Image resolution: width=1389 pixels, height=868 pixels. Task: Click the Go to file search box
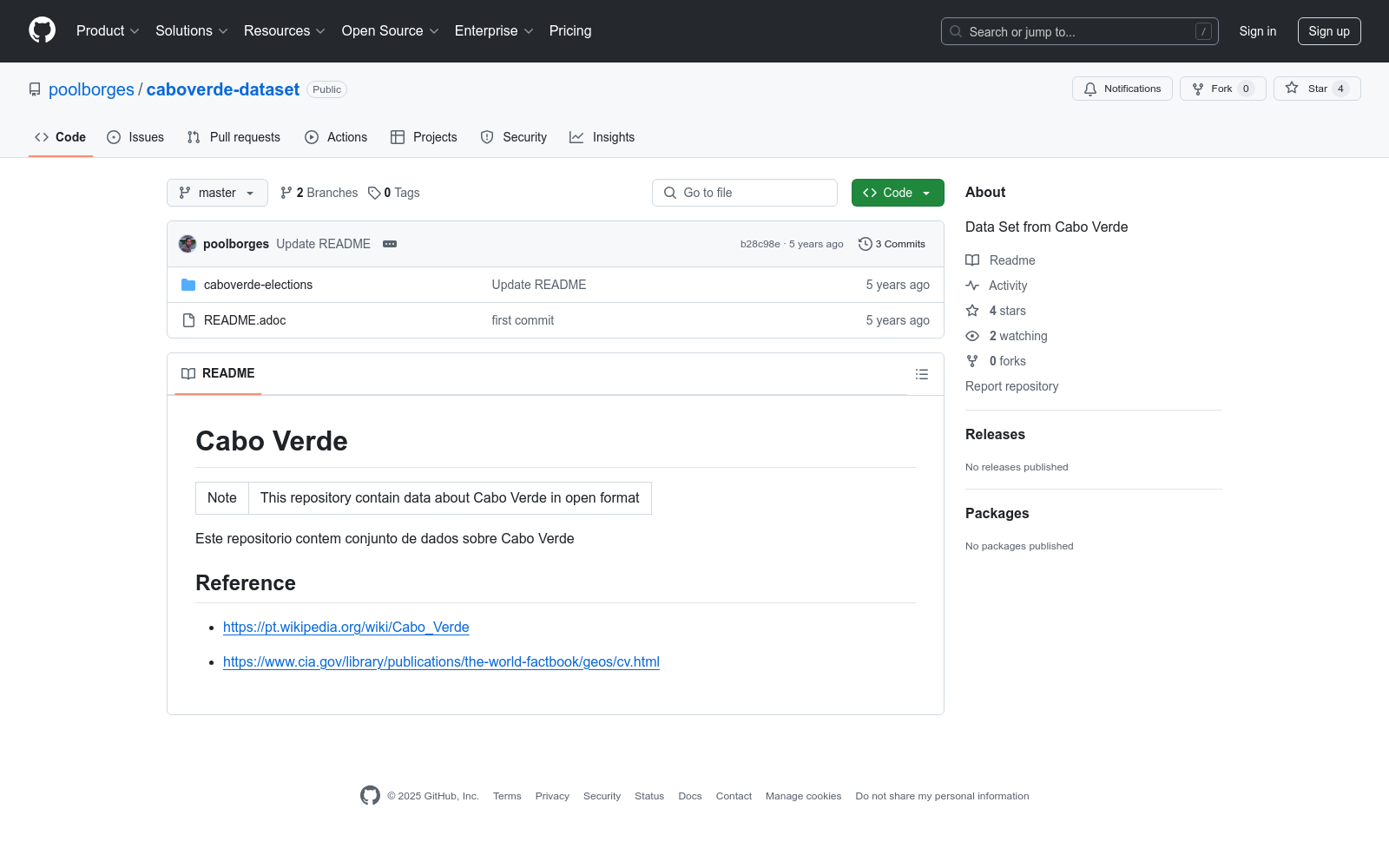click(x=745, y=193)
